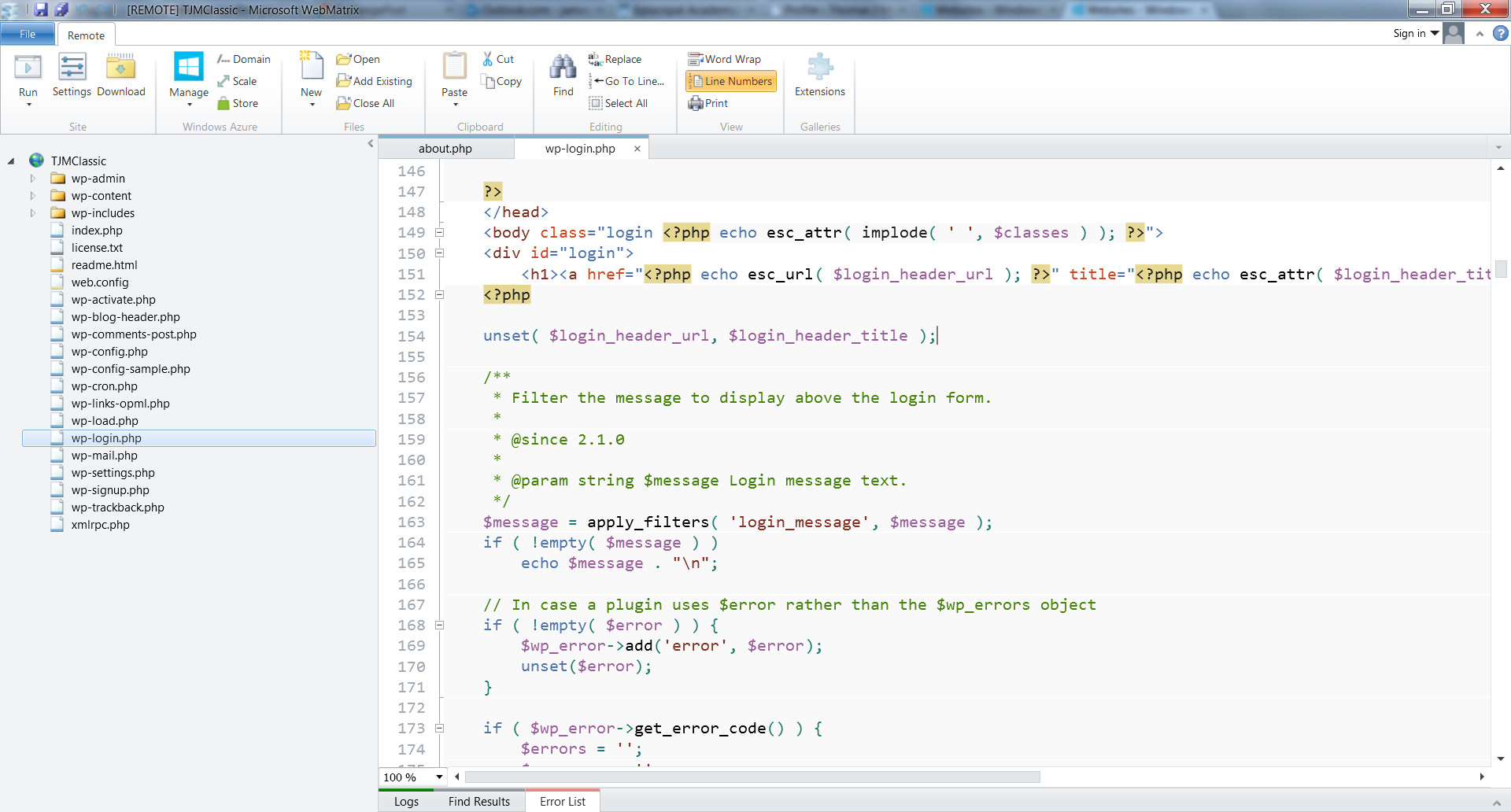Collapse code fold at line 152
The image size is (1511, 812).
pyautogui.click(x=440, y=295)
